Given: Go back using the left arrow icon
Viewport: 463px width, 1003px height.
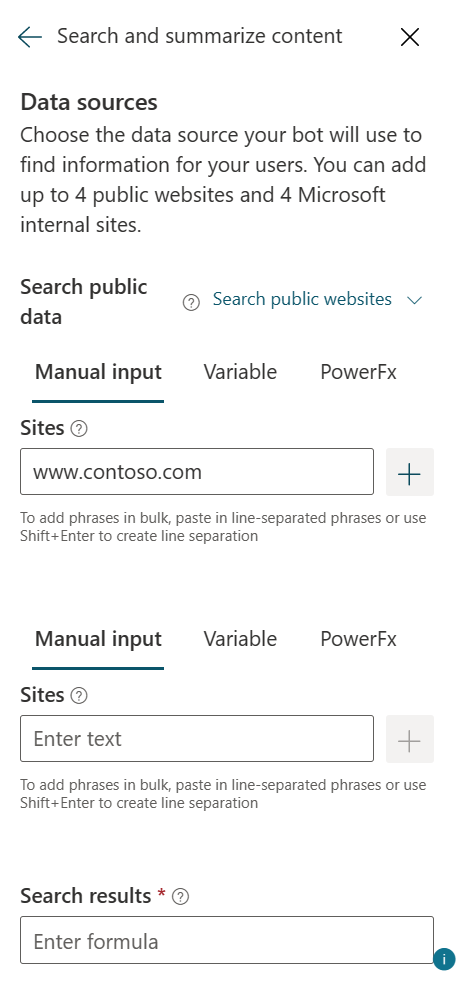Looking at the screenshot, I should coord(29,37).
